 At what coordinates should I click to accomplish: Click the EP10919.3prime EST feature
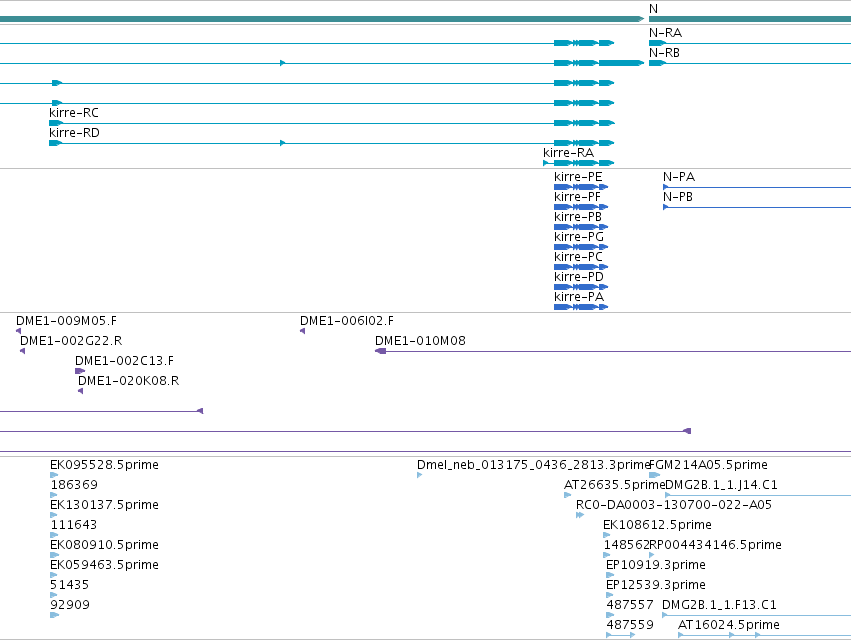coord(656,565)
